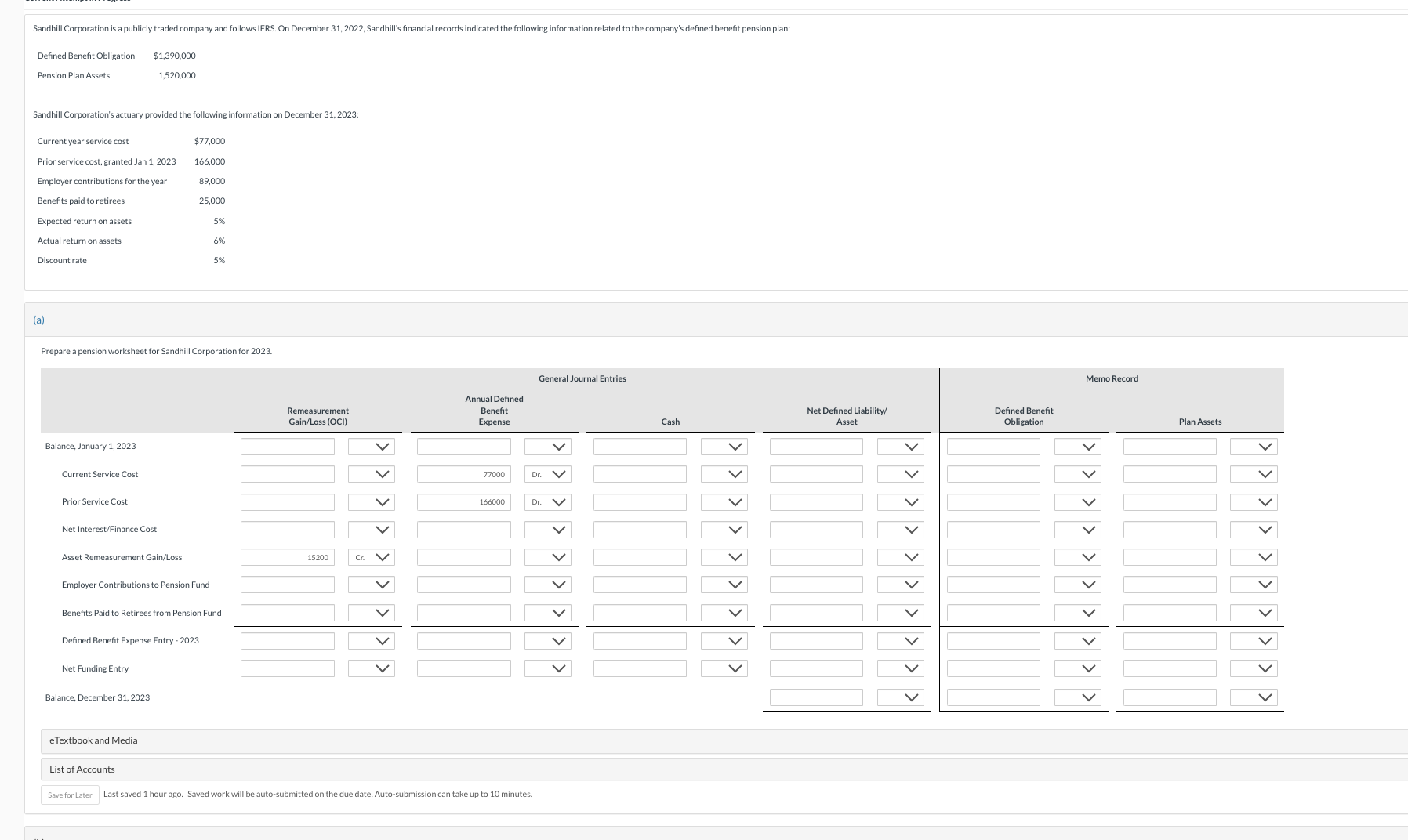Click the 6% actual return on assets value
This screenshot has height=840, width=1408.
(x=220, y=241)
